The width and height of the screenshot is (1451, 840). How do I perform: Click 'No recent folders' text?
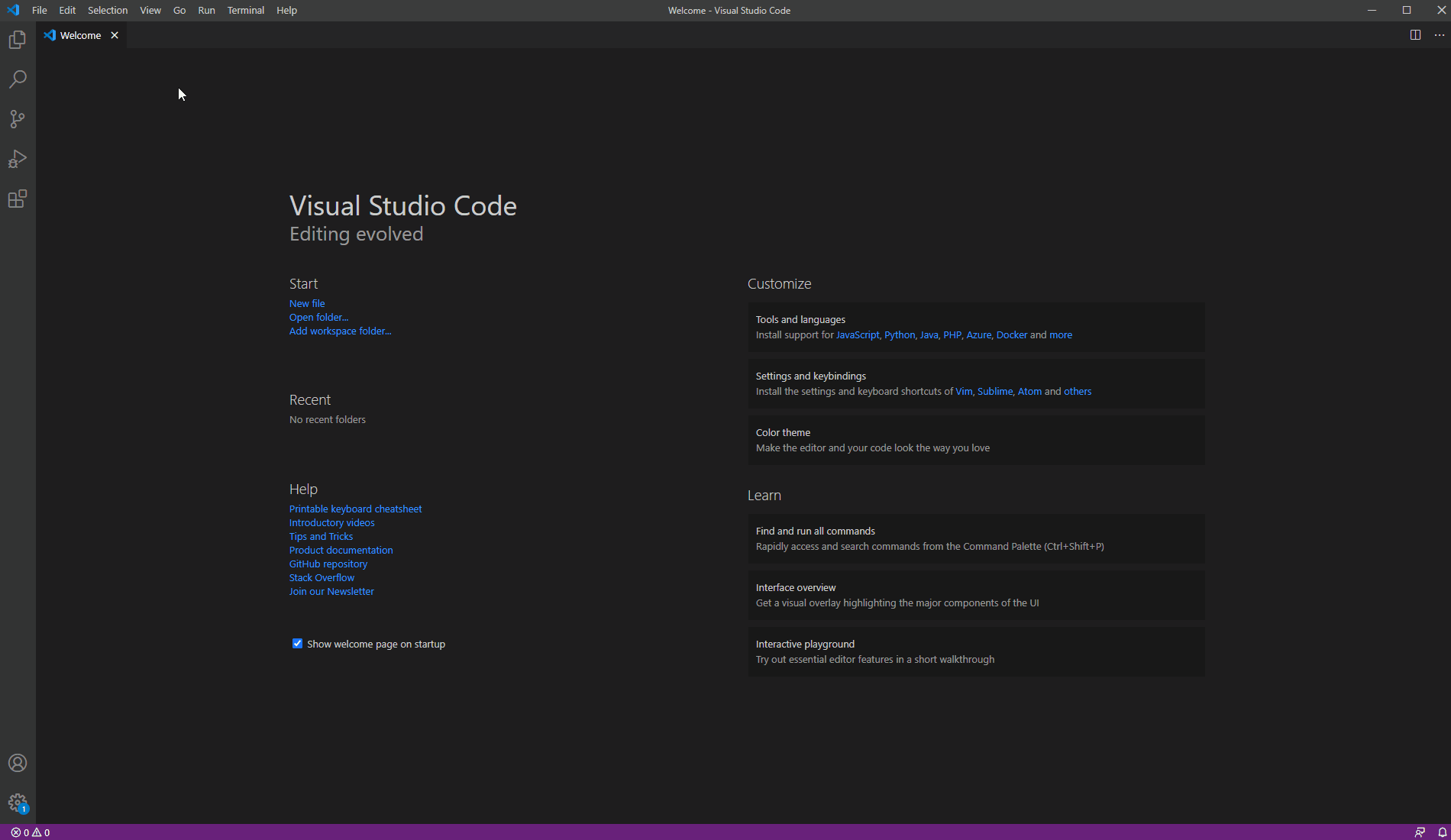coord(328,419)
